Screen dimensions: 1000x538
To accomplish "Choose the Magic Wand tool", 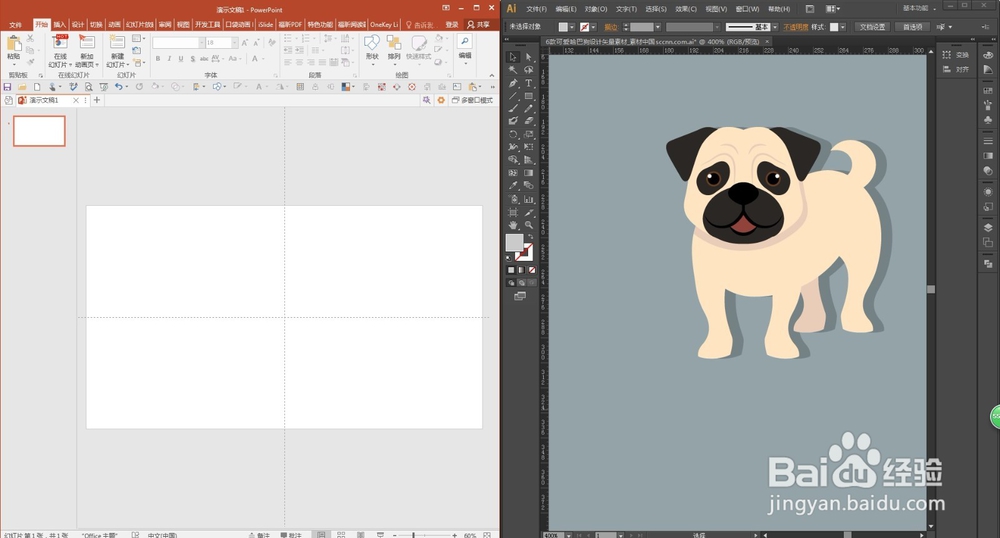I will coord(513,70).
